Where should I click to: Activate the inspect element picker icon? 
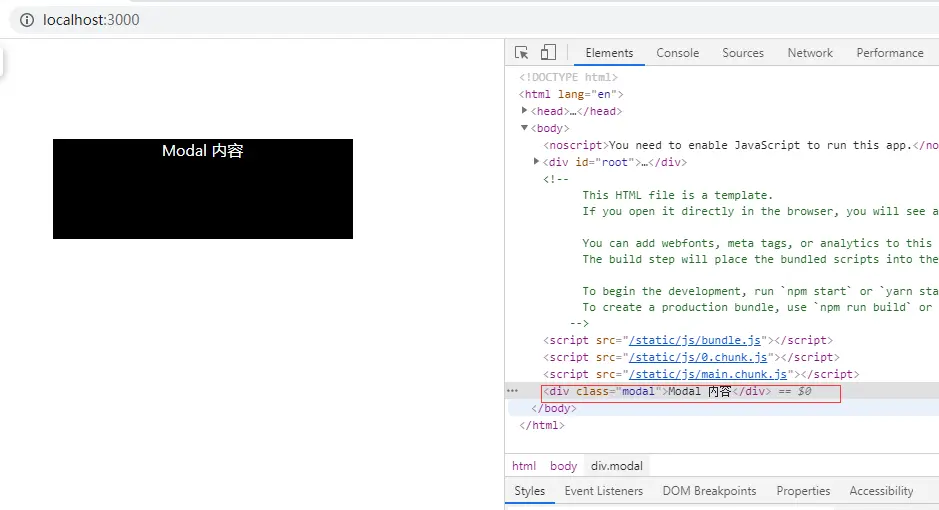(522, 53)
